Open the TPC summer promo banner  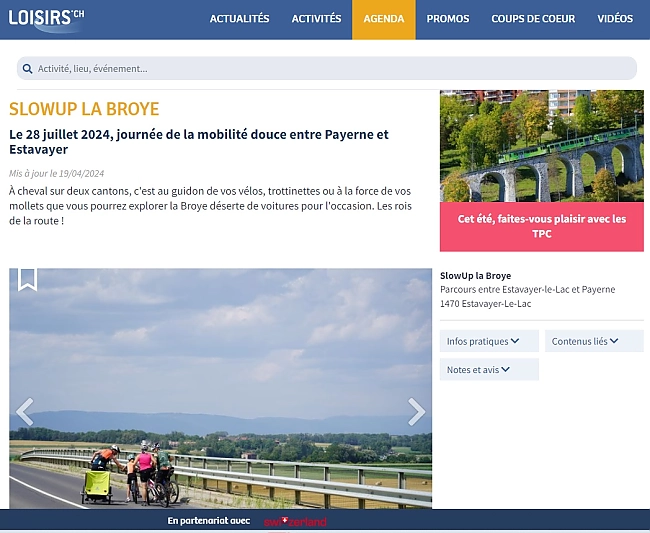click(541, 226)
